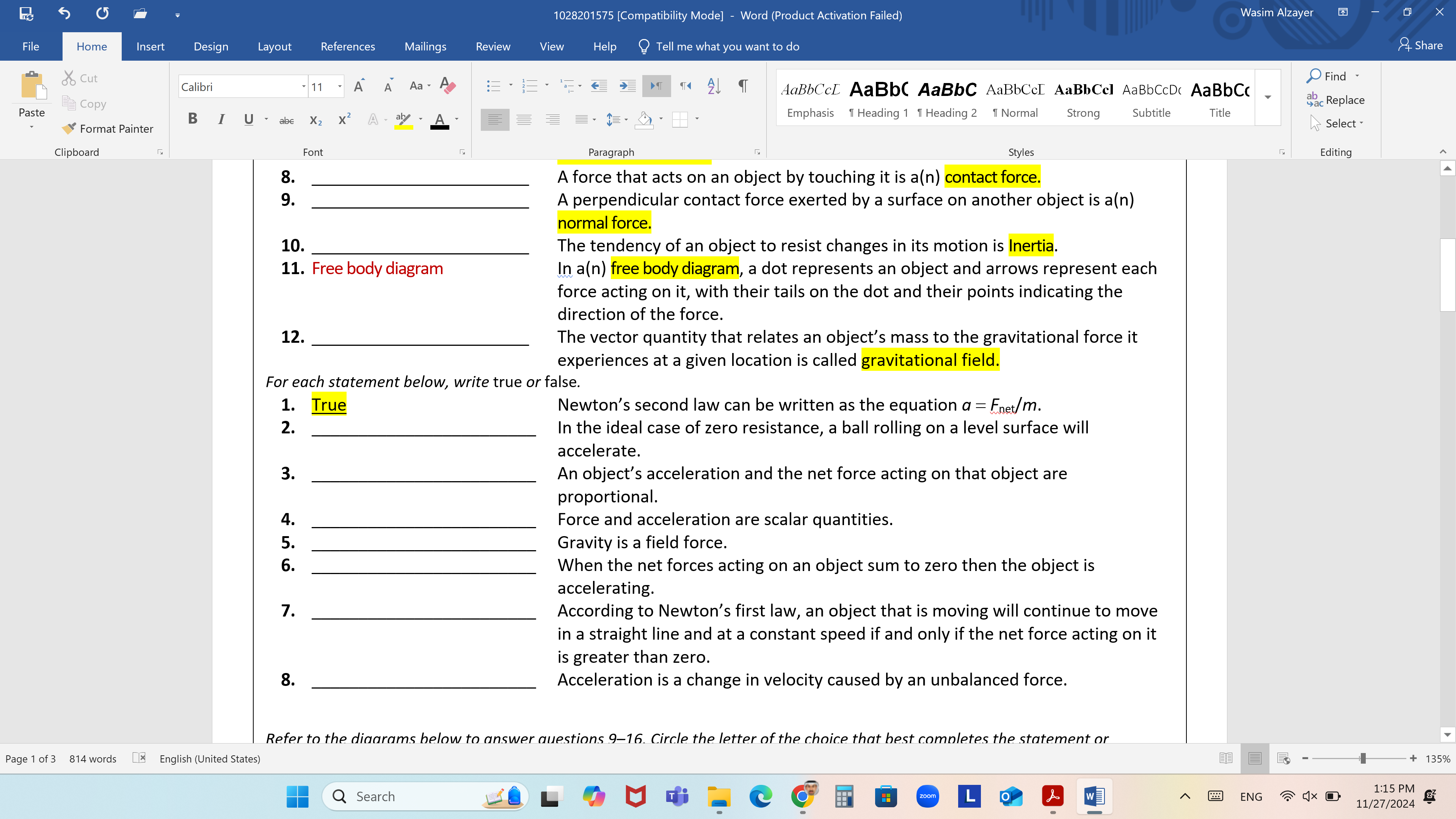
Task: Open Adobe Acrobat from the taskbar
Action: [x=1053, y=796]
